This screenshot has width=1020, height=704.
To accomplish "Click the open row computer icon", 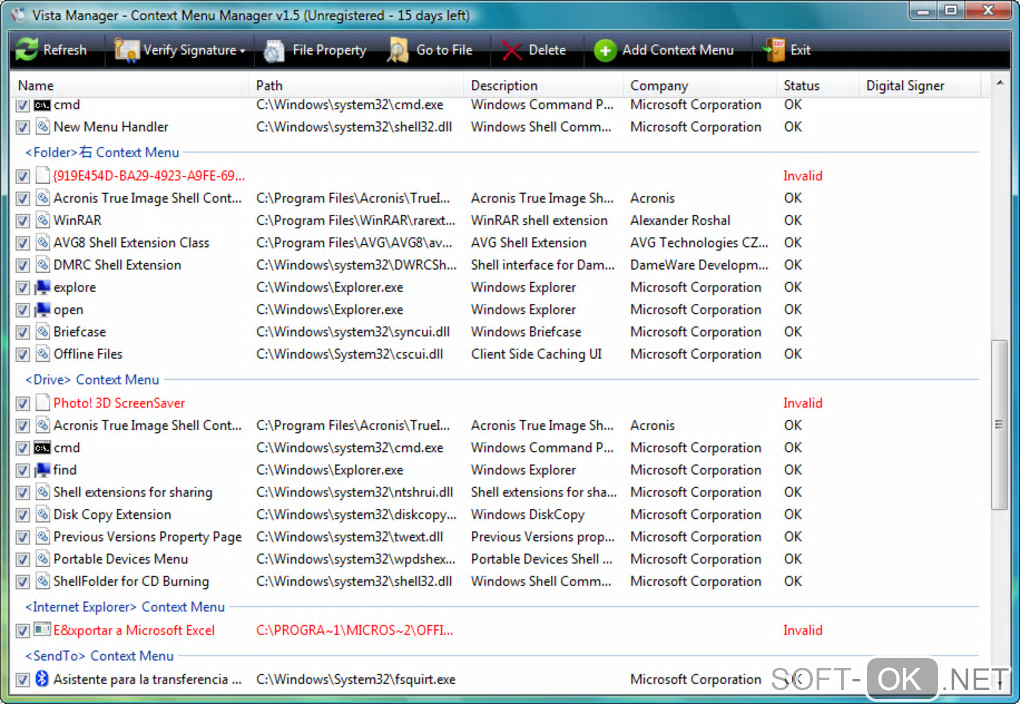I will (x=43, y=309).
